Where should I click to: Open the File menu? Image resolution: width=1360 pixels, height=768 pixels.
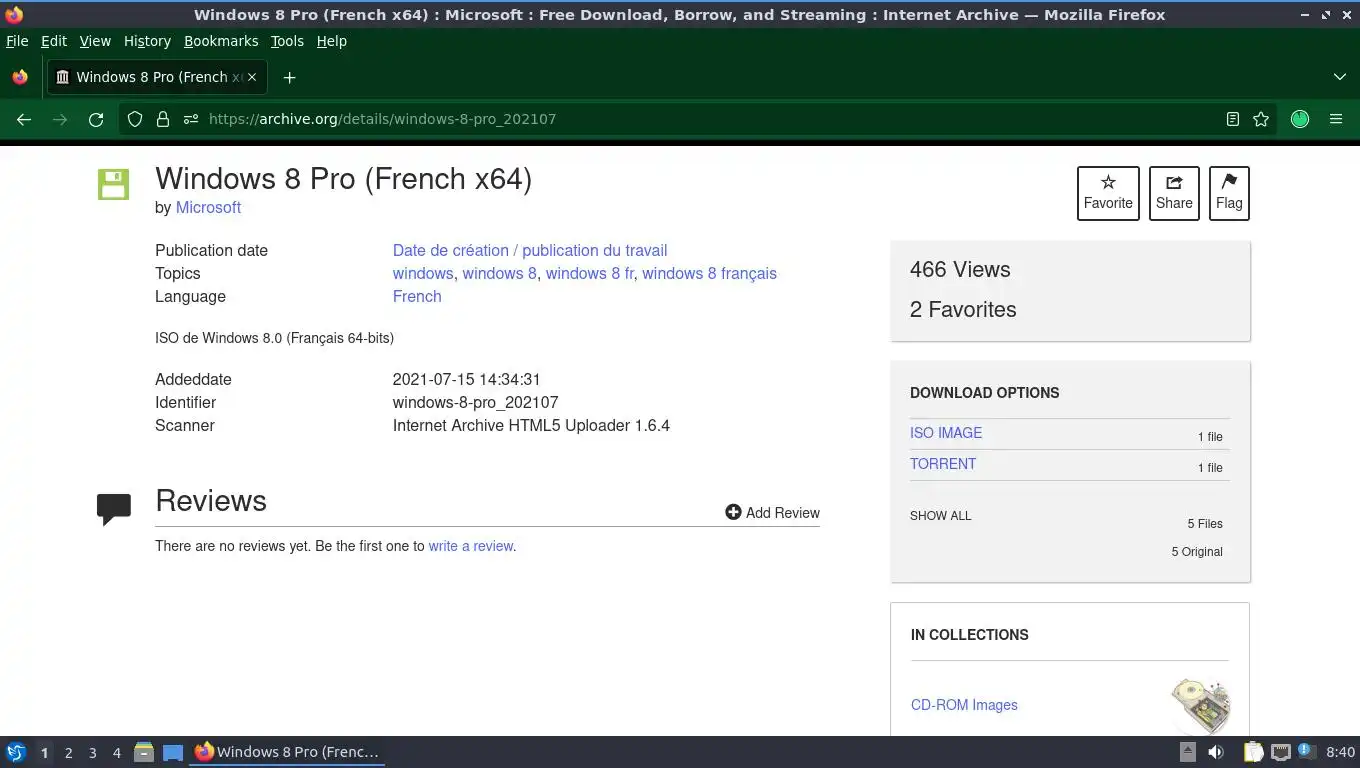(17, 41)
